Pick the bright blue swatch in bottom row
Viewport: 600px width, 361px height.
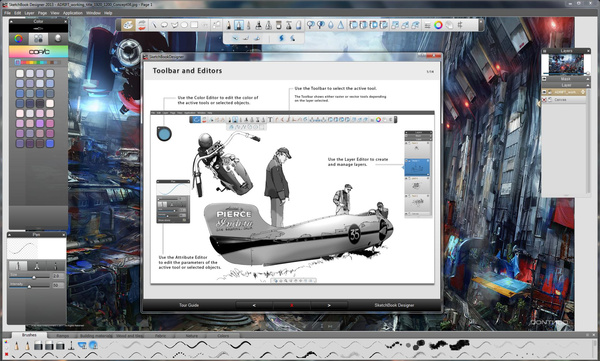[50, 143]
